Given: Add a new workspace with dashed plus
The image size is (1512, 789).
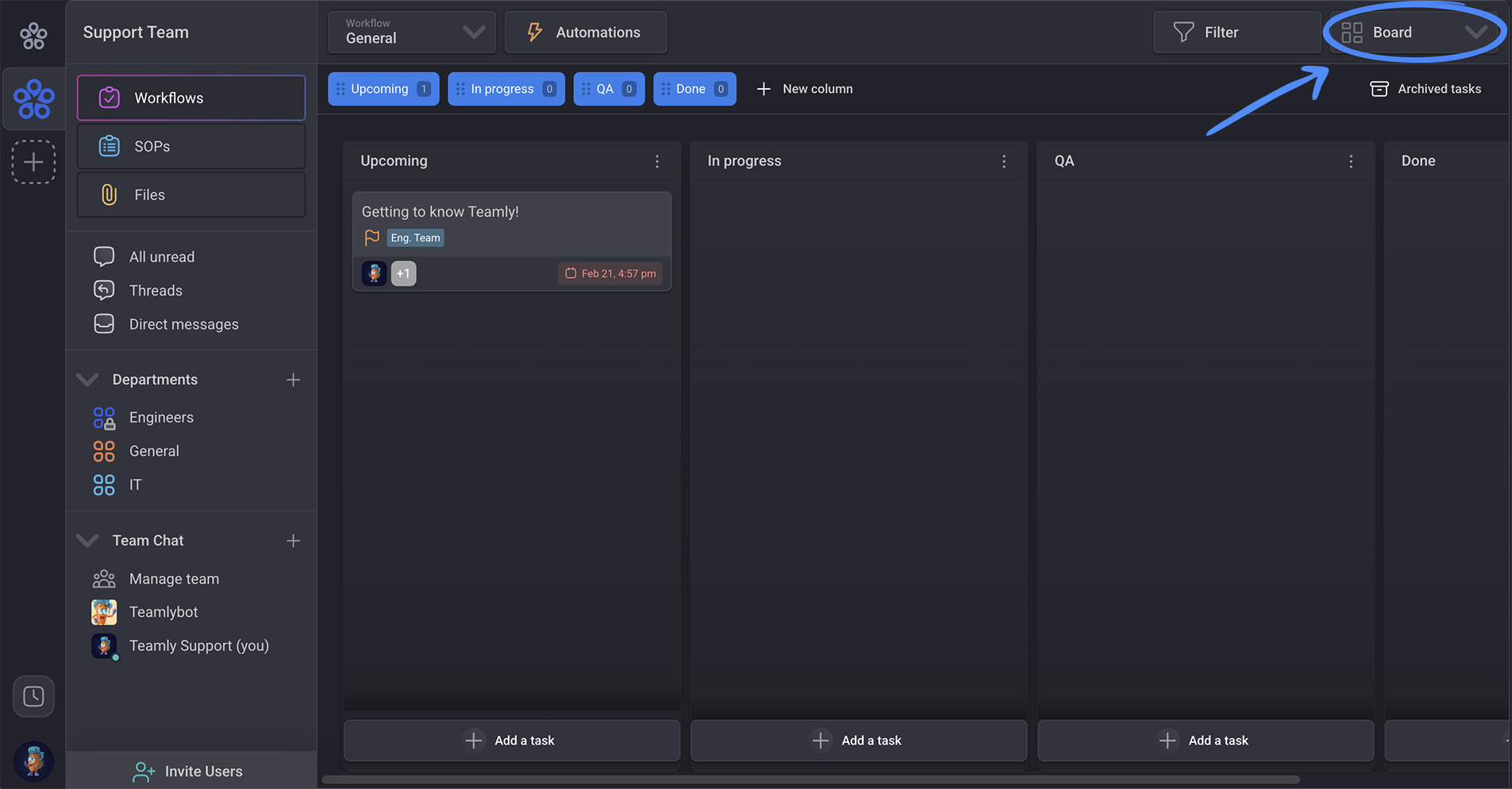Looking at the screenshot, I should click(33, 162).
